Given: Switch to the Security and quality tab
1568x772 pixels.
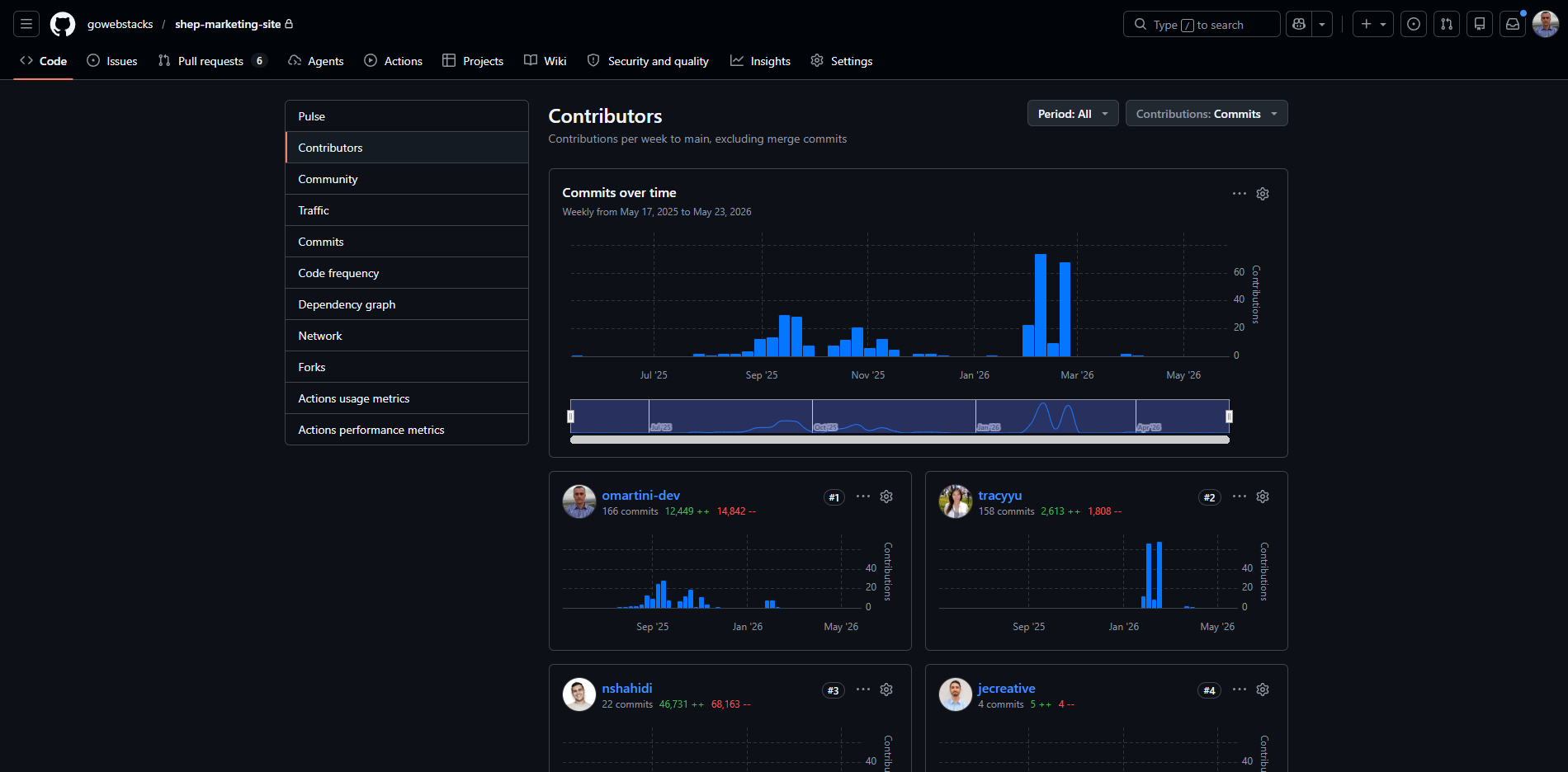Looking at the screenshot, I should click(648, 61).
